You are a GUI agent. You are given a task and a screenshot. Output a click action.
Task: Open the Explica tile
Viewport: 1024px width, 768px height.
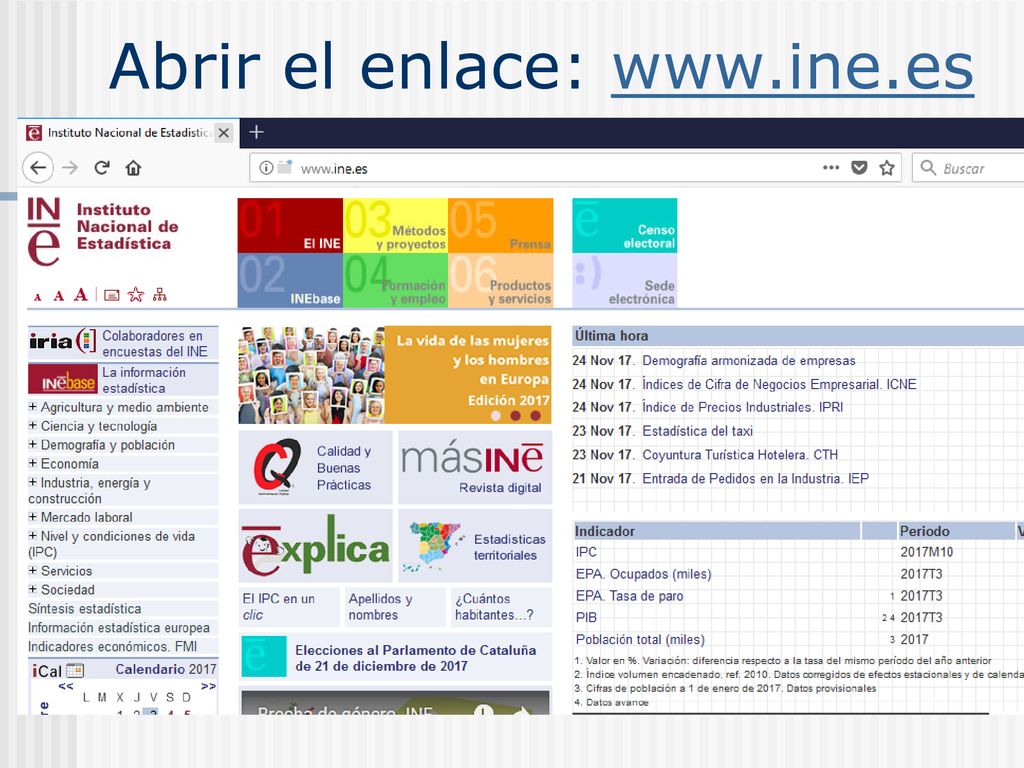(315, 546)
